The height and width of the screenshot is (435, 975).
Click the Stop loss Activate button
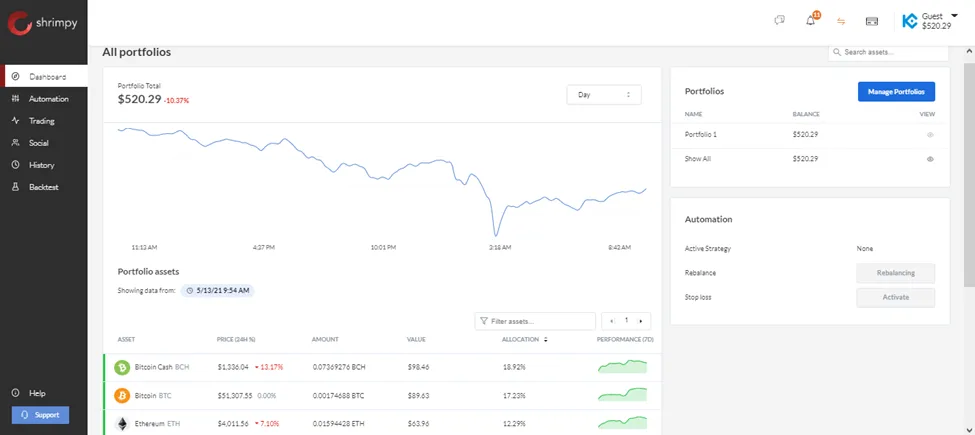895,297
